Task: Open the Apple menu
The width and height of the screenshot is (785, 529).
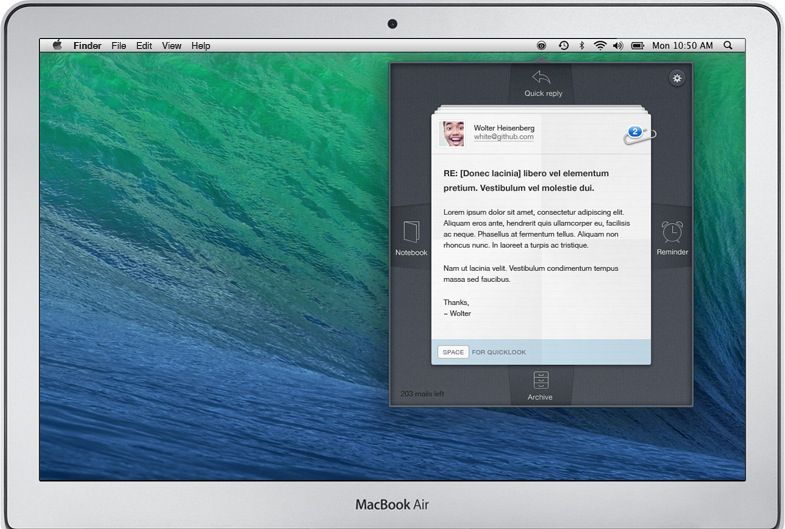Action: coord(57,45)
